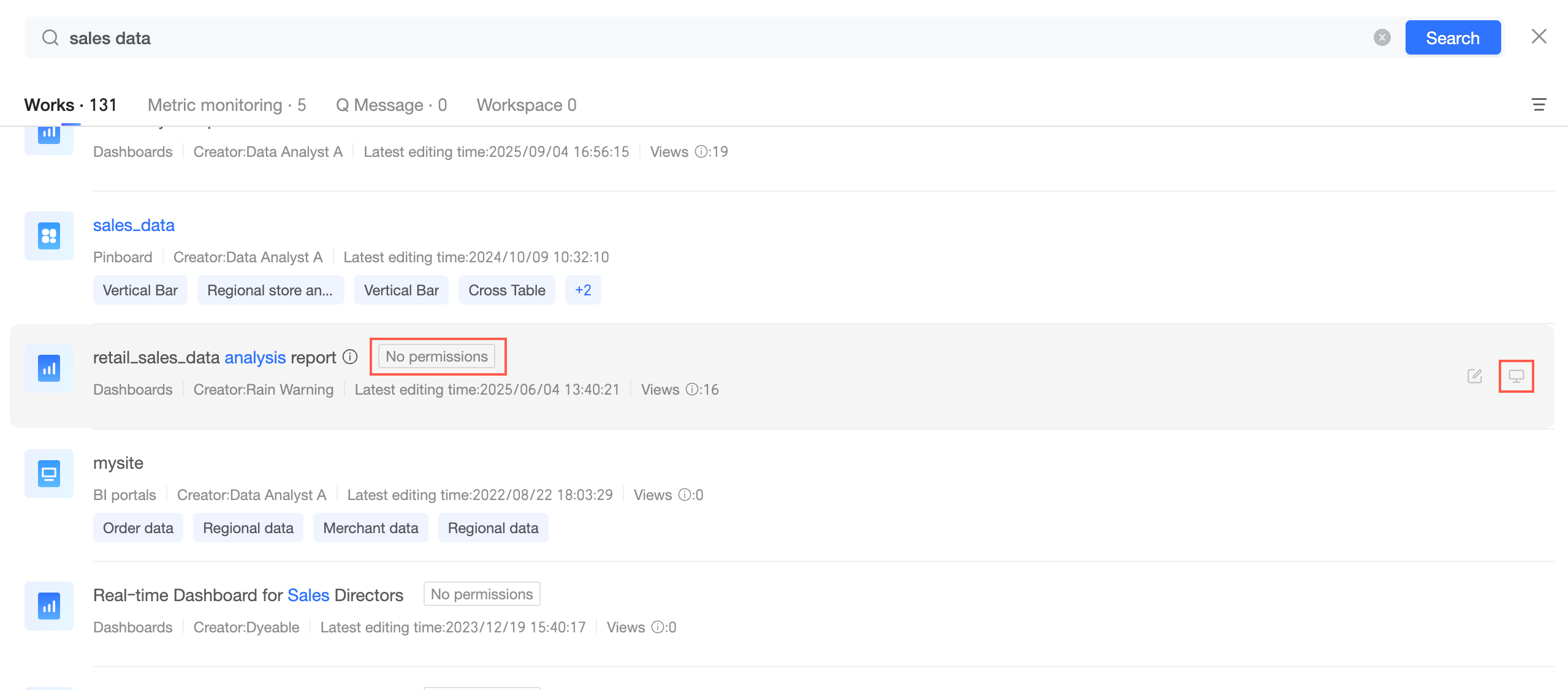Select the Regional store an... tag
The width and height of the screenshot is (1568, 690).
coord(270,290)
